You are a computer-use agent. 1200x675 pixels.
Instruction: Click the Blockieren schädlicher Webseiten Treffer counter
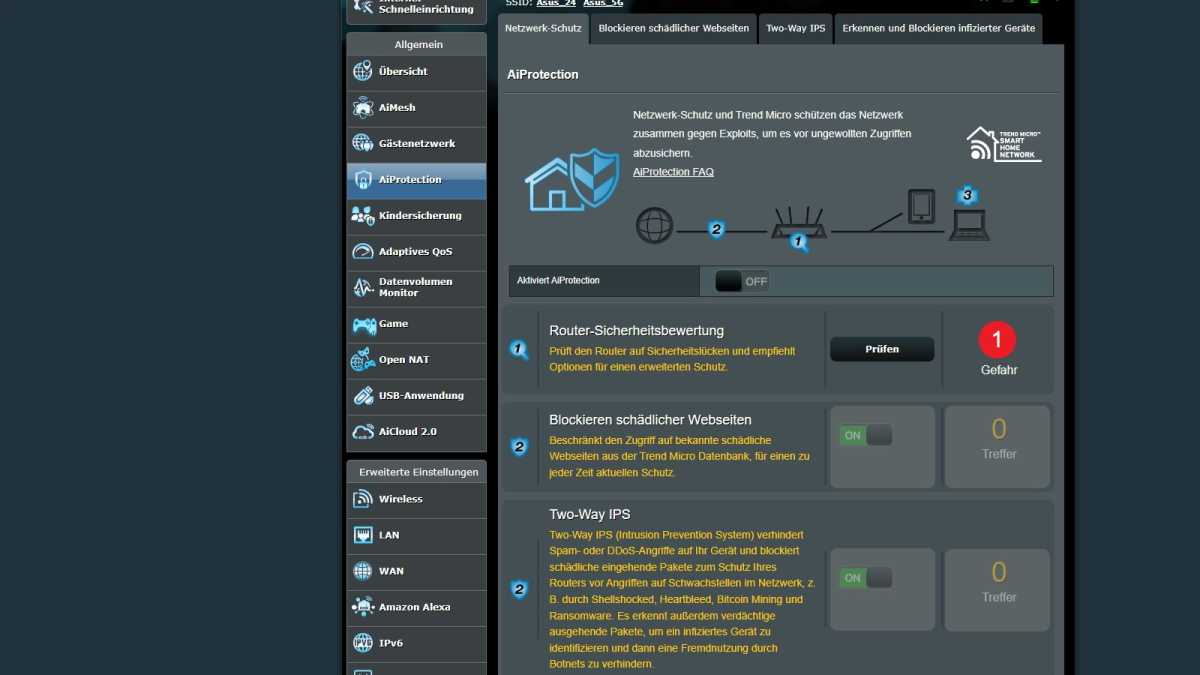pyautogui.click(x=998, y=446)
